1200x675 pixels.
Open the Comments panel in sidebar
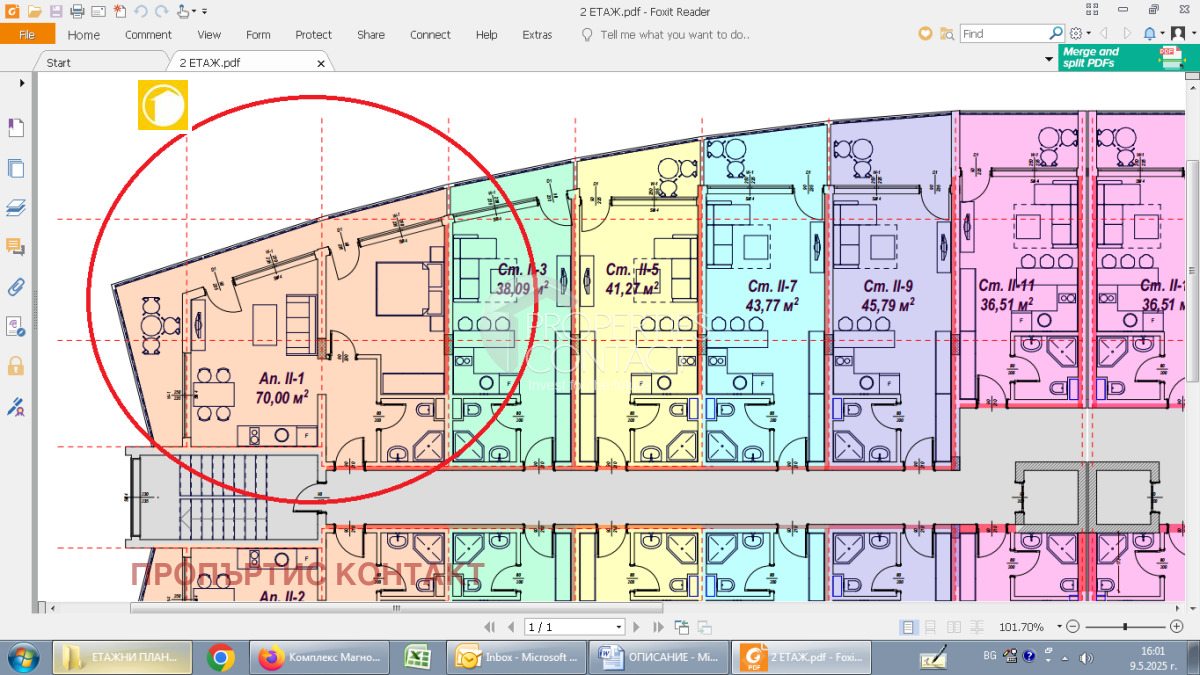pos(16,247)
